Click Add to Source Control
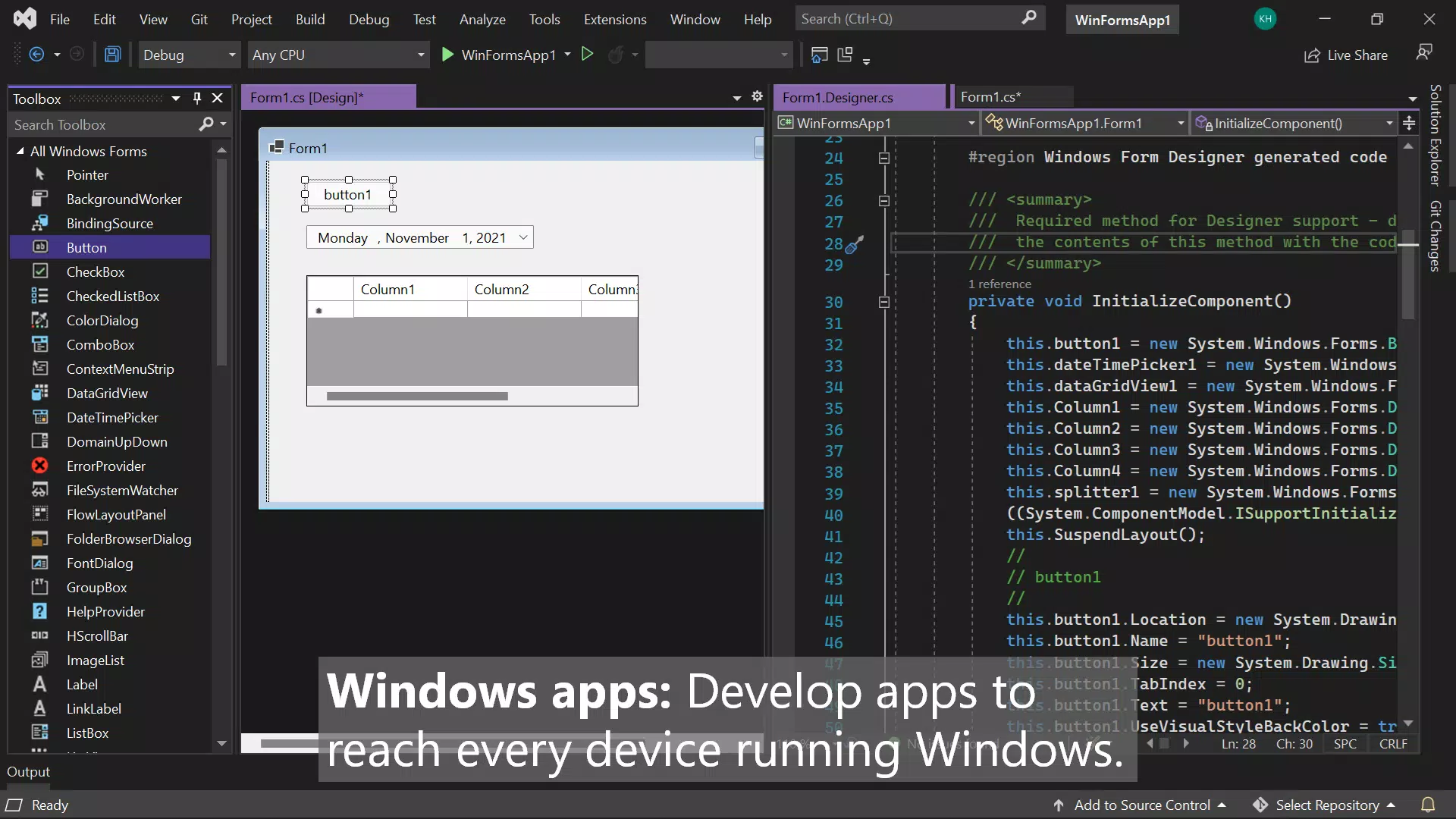Screen dimensions: 1456x819 tap(1140, 805)
